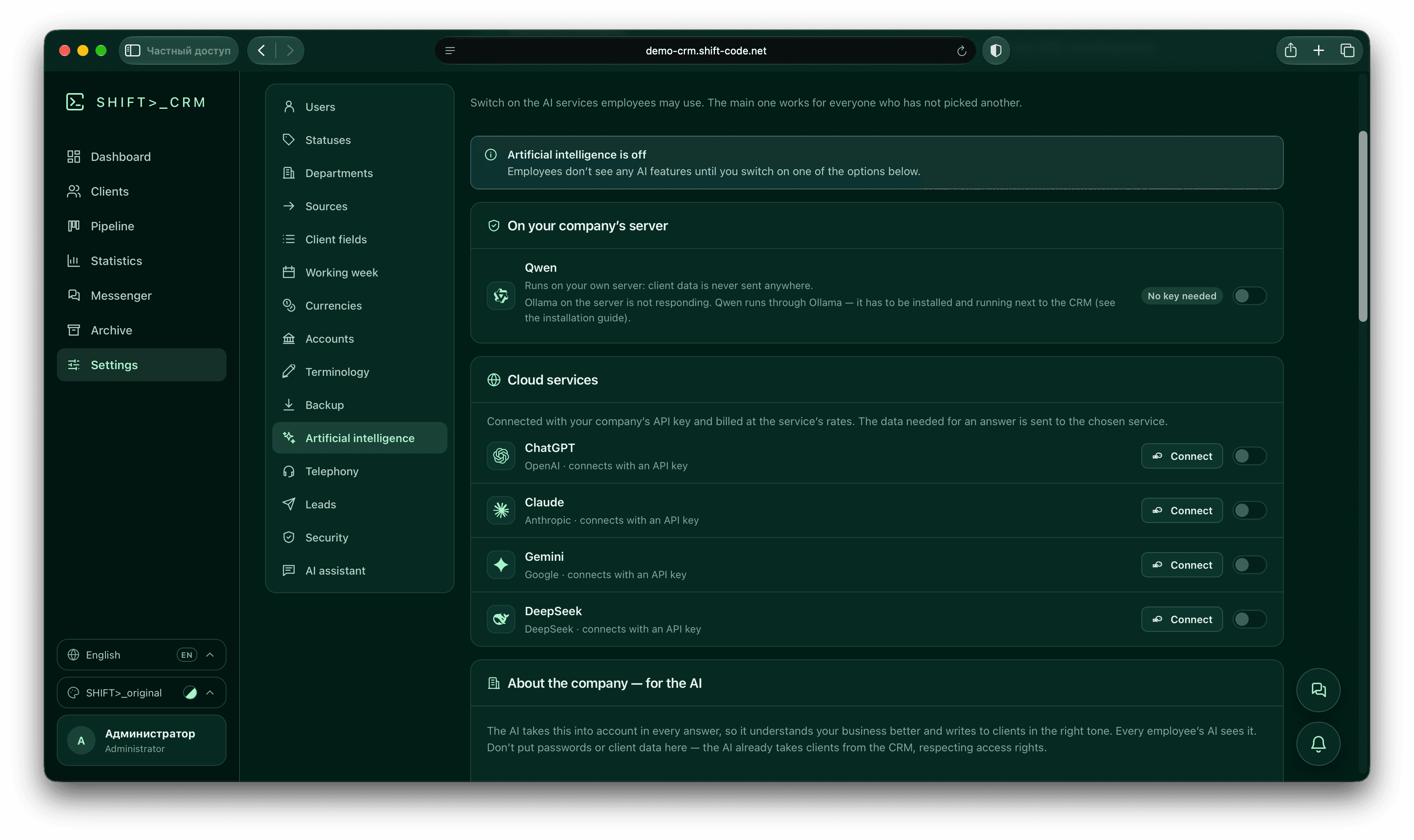The image size is (1414, 840).
Task: Open the Dashboard section
Action: click(x=141, y=156)
